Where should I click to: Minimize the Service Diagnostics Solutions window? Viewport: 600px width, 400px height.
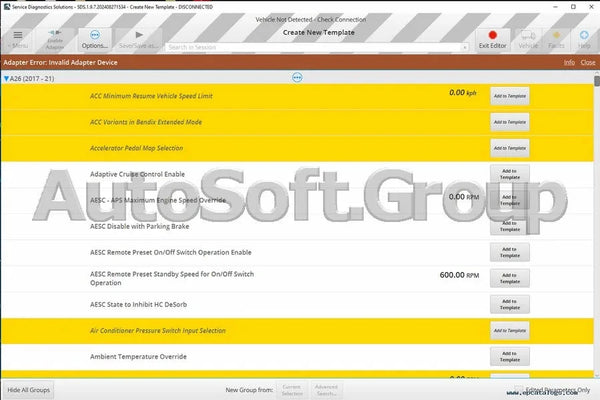tap(555, 7)
